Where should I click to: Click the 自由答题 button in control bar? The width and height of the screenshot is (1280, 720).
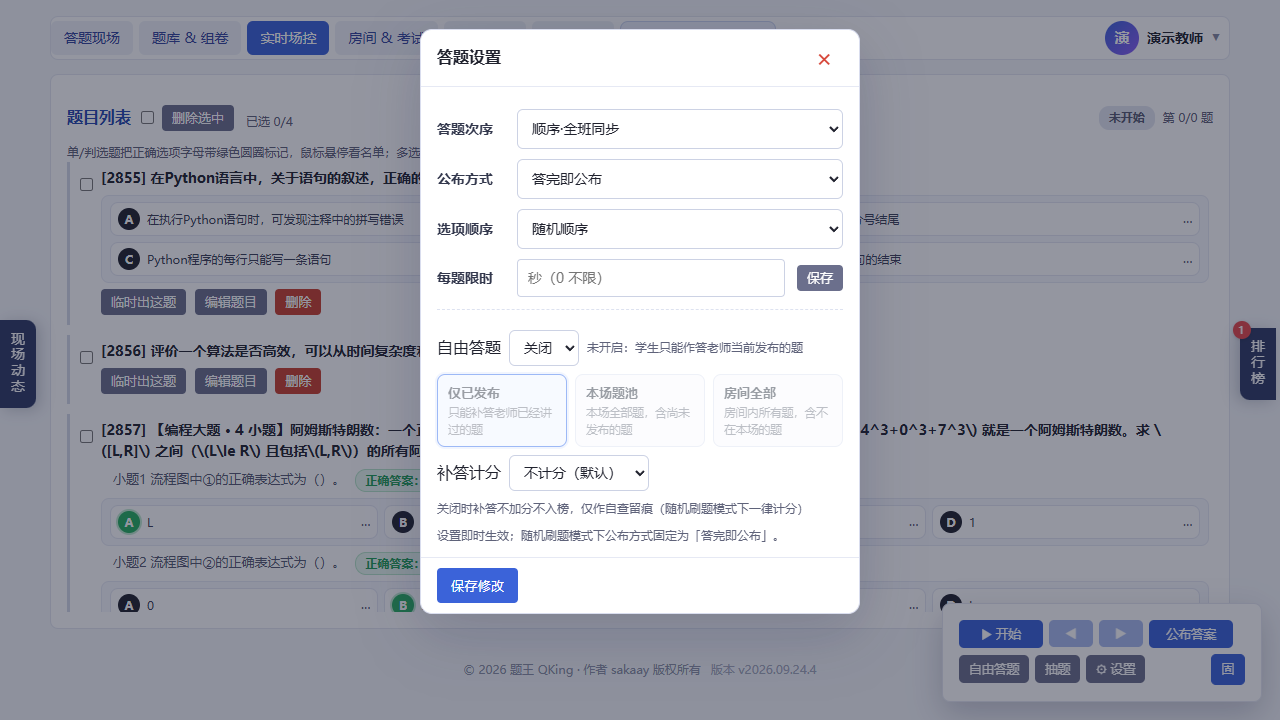[994, 669]
